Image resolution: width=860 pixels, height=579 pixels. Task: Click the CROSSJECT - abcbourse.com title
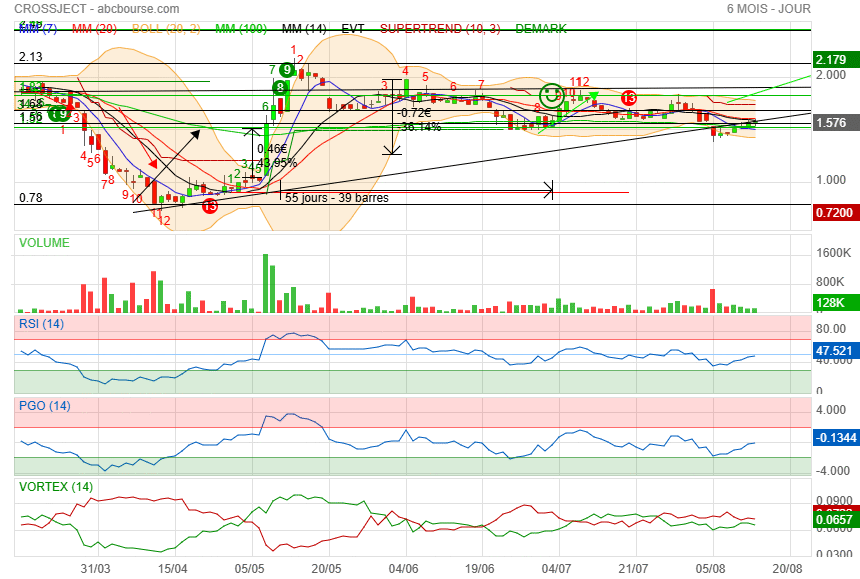[97, 9]
